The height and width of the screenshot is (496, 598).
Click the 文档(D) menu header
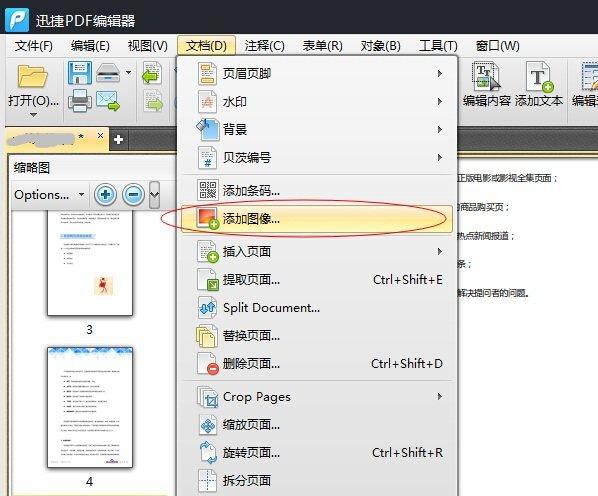tap(206, 46)
